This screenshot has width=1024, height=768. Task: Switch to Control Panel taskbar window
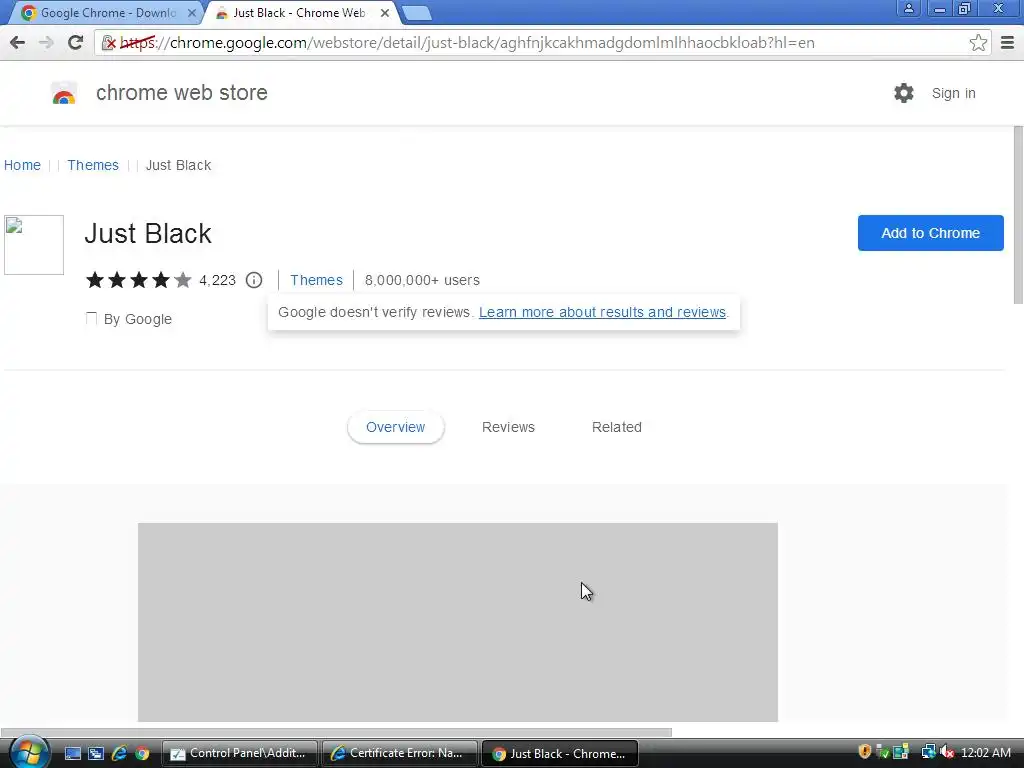[x=240, y=754]
